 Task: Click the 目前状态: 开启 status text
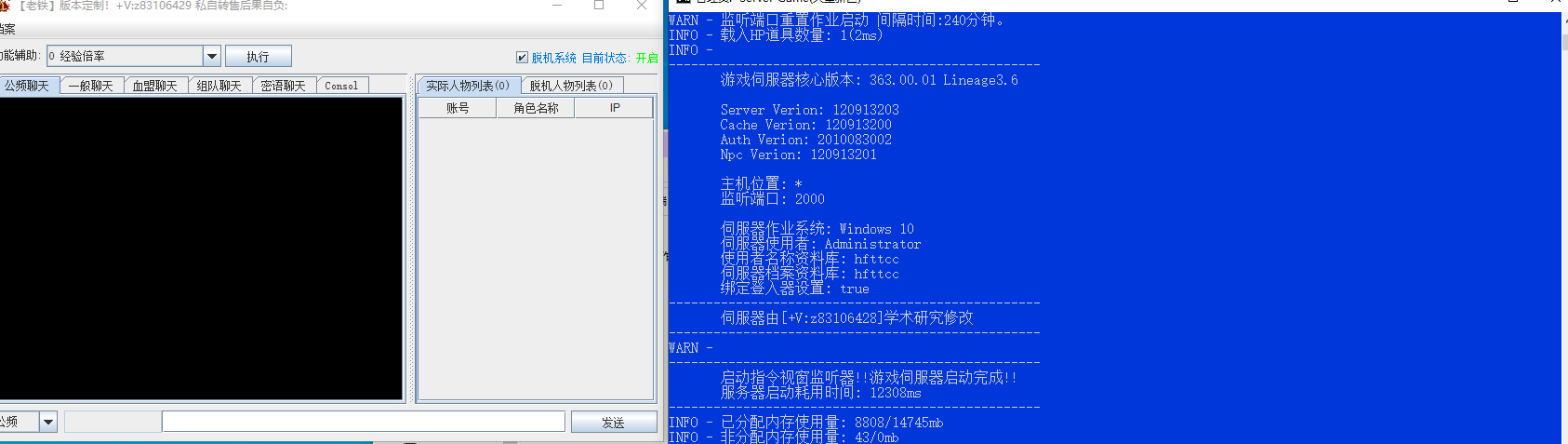(x=620, y=58)
